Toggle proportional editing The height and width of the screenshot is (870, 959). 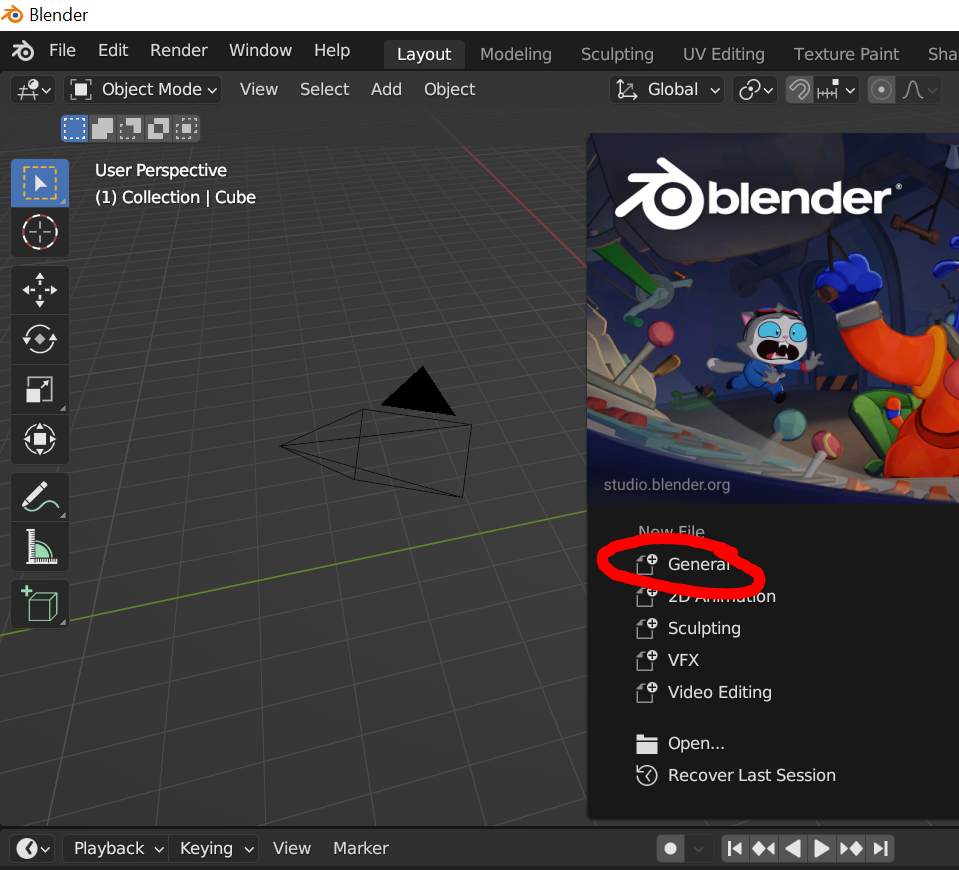coord(881,90)
